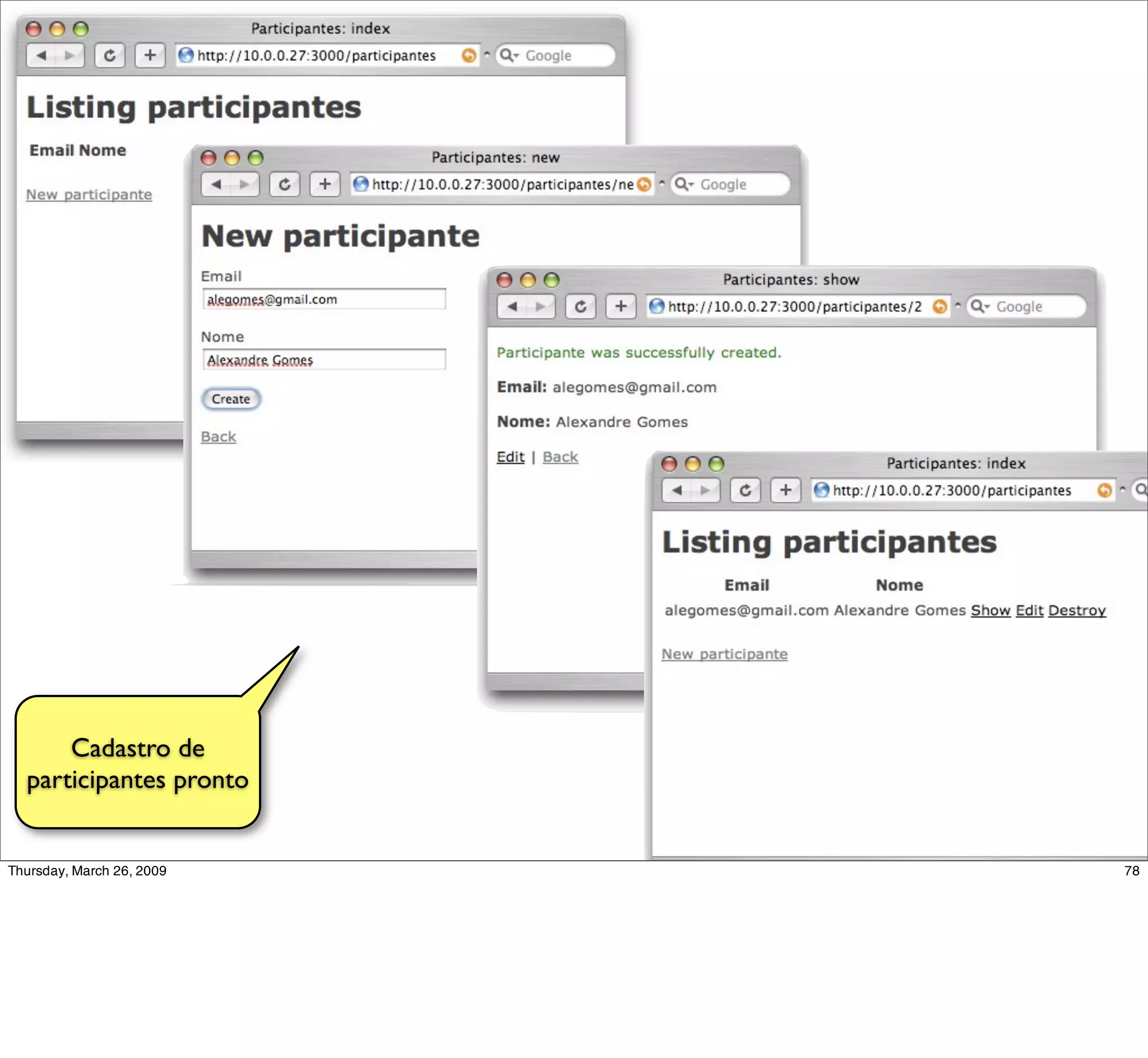Click forward arrow in Participantes: new window
1148x1058 pixels.
click(x=245, y=184)
